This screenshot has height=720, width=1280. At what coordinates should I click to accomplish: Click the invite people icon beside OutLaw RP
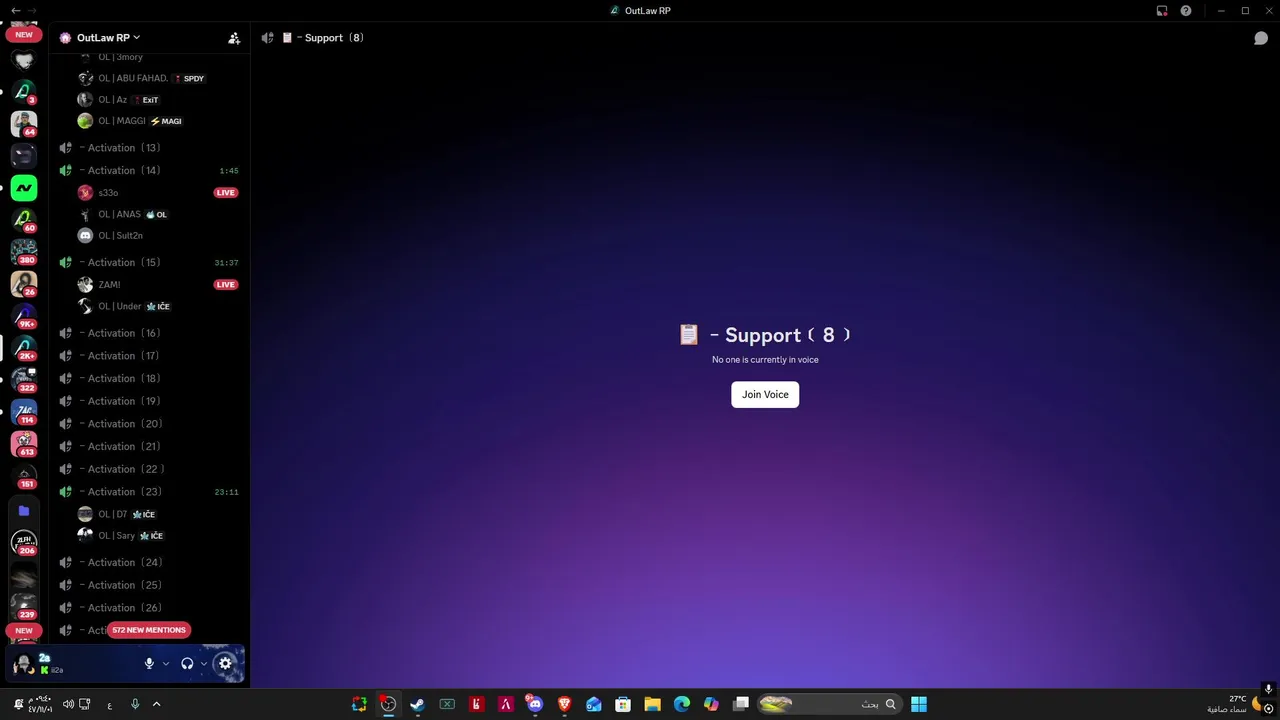234,38
